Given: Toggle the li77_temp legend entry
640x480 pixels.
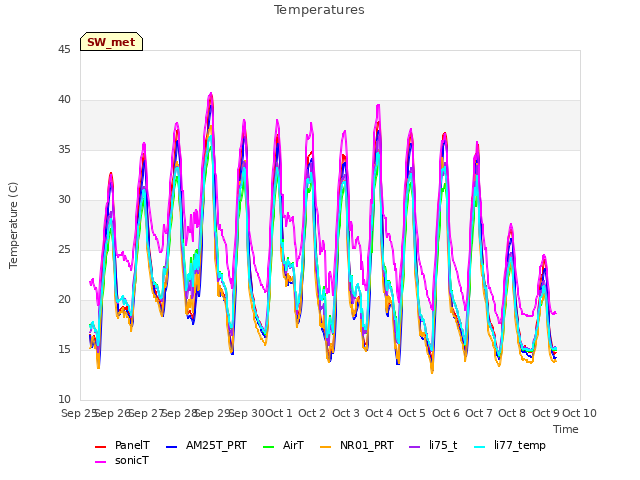Looking at the screenshot, I should coord(510,445).
